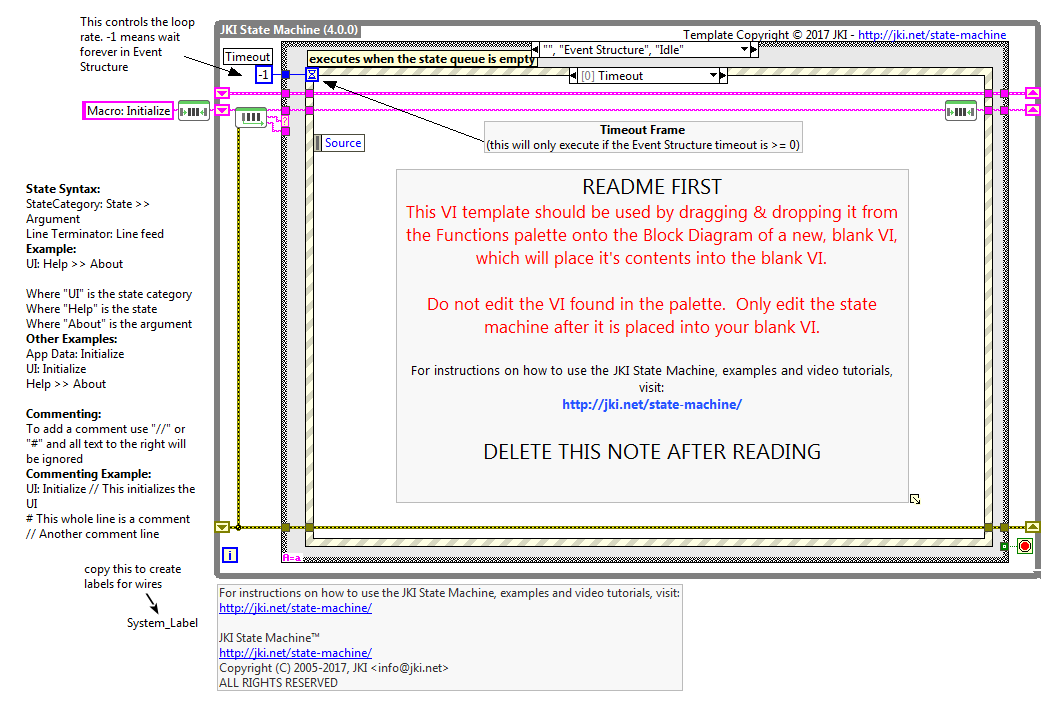Screen dimensions: 1064x712
Task: Click the Source event data node
Action: coord(339,143)
